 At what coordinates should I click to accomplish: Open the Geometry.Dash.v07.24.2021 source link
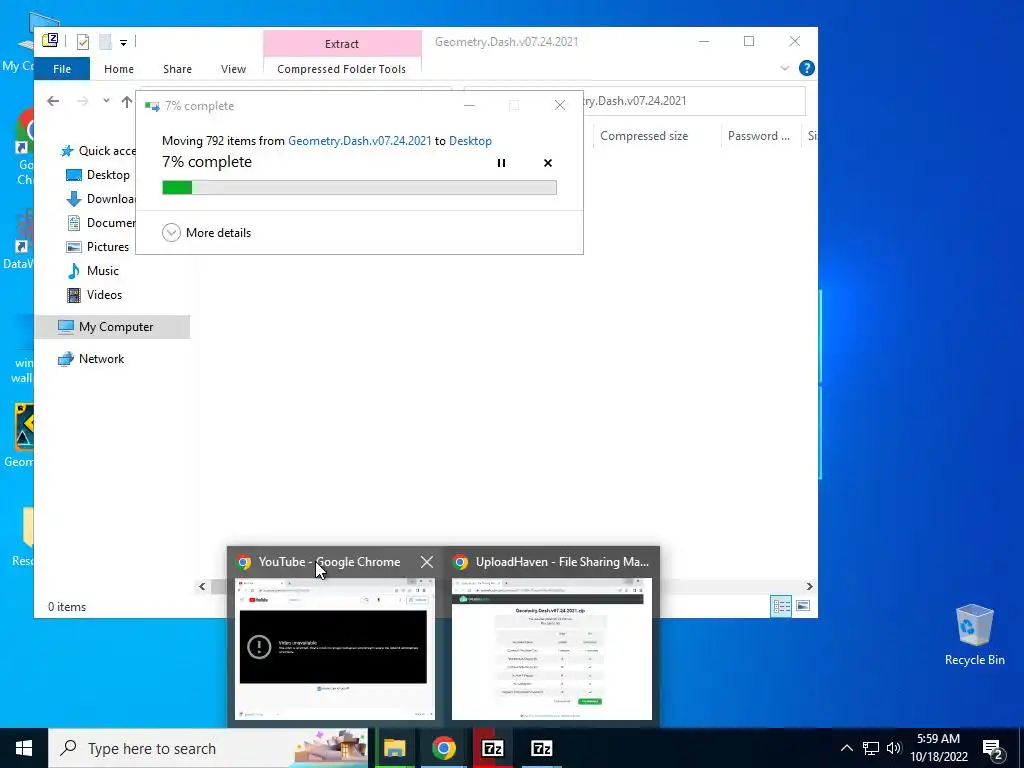(x=360, y=140)
